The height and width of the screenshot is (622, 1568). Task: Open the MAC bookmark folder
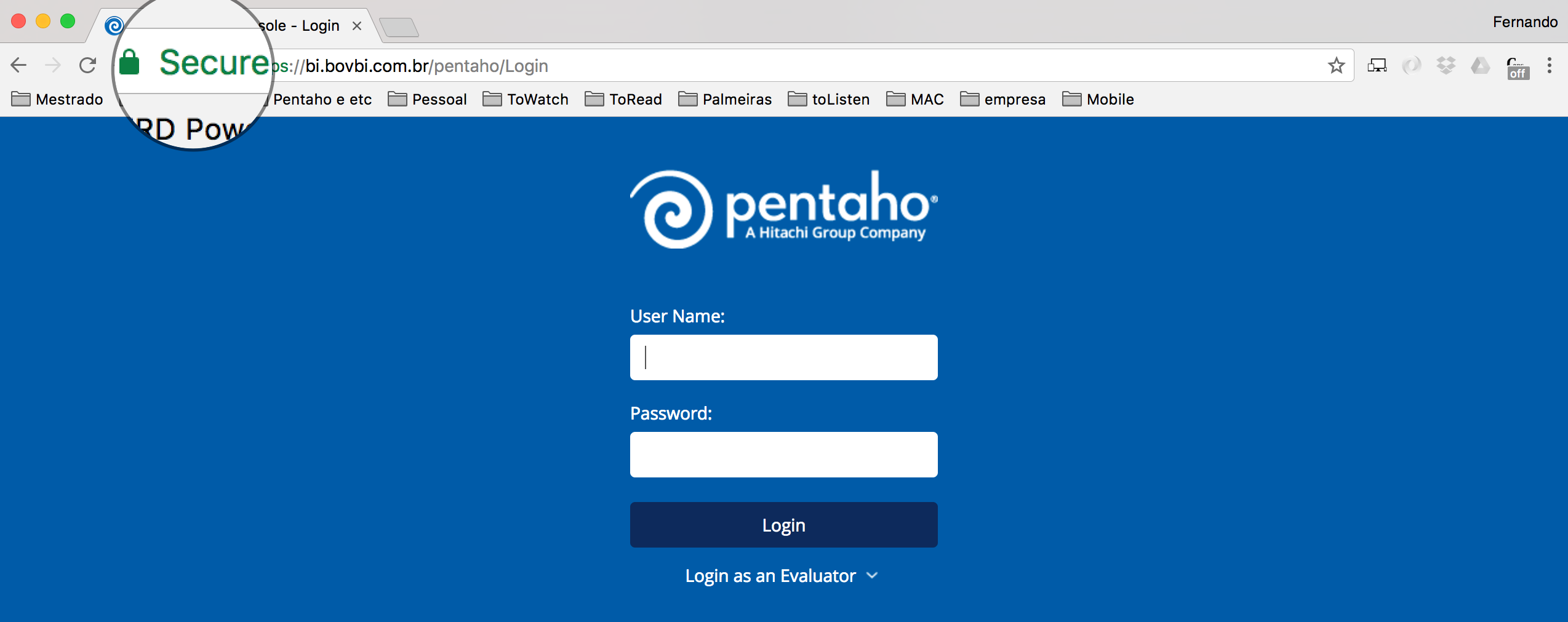click(915, 99)
